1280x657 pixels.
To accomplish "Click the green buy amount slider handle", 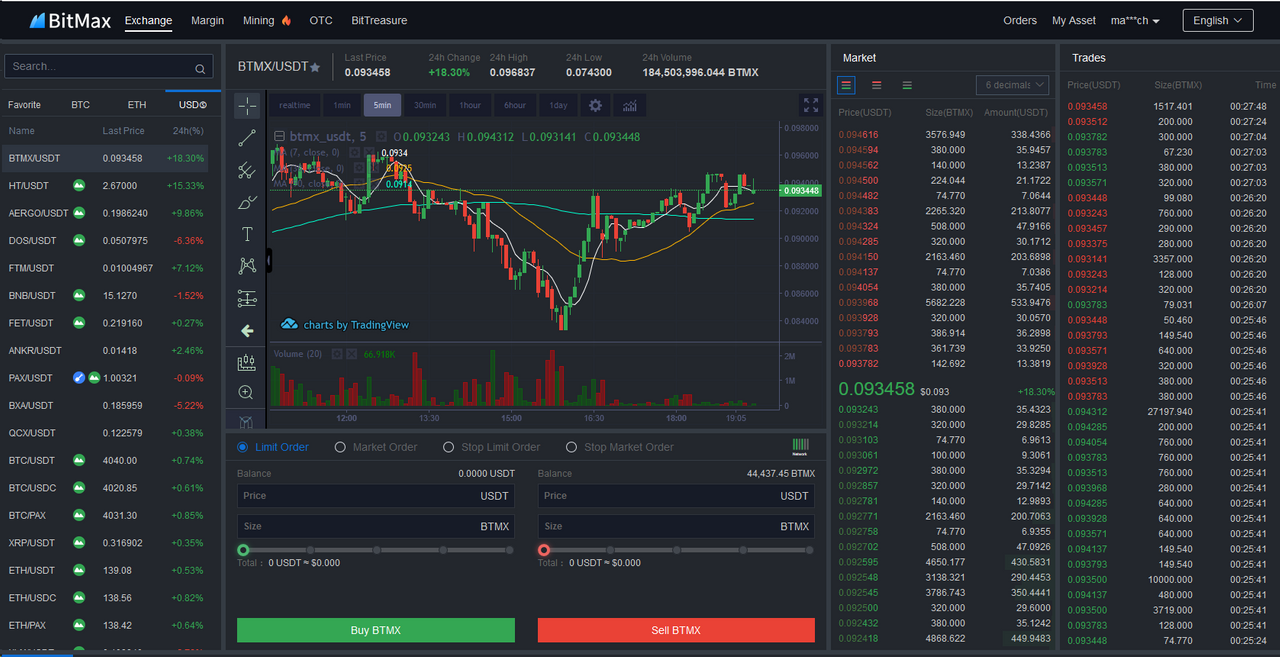I will point(243,550).
